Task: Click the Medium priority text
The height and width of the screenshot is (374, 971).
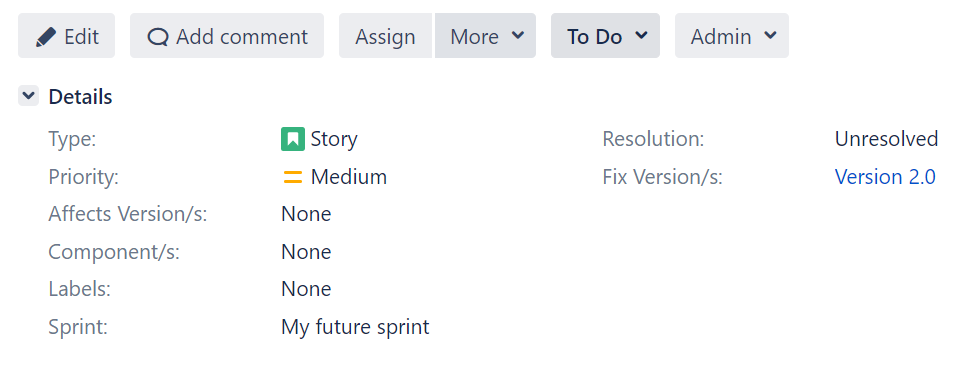Action: click(349, 177)
